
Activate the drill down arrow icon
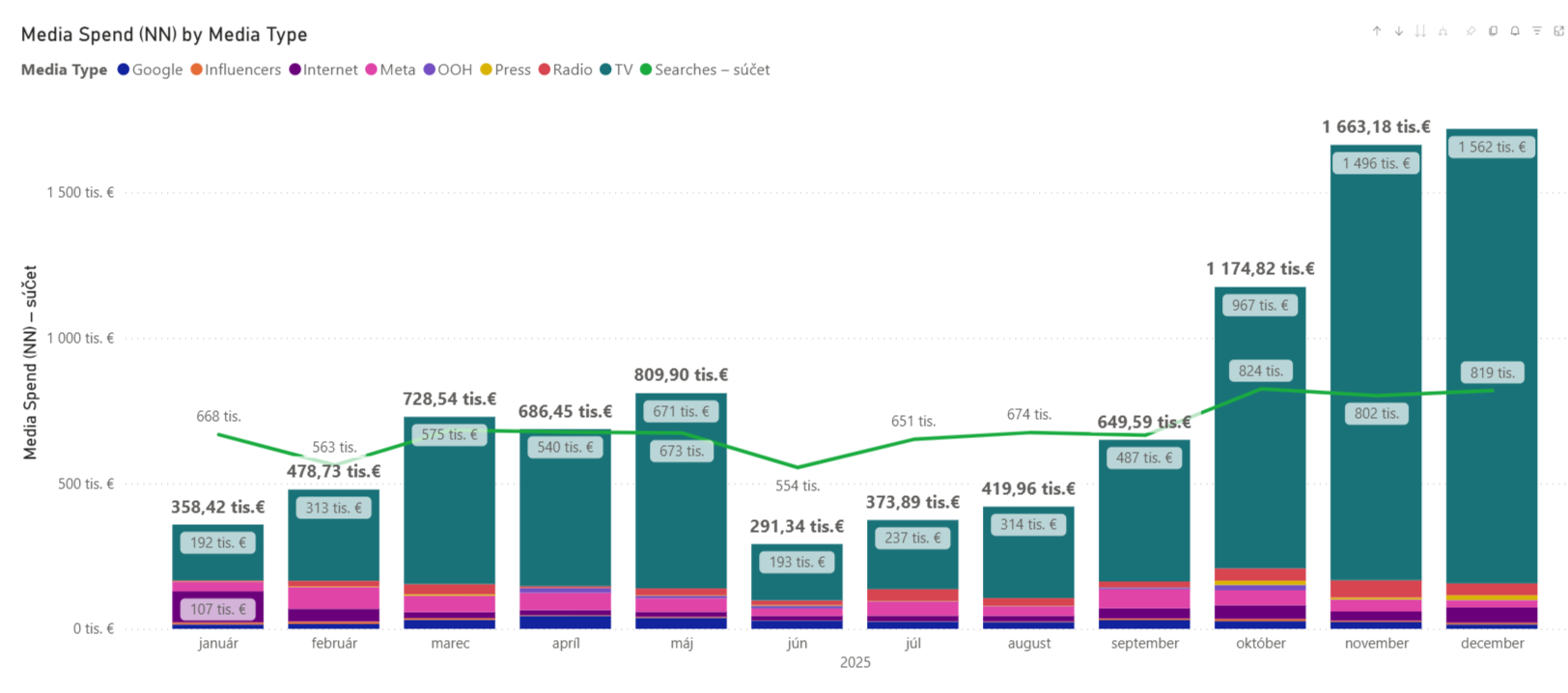click(x=1398, y=31)
